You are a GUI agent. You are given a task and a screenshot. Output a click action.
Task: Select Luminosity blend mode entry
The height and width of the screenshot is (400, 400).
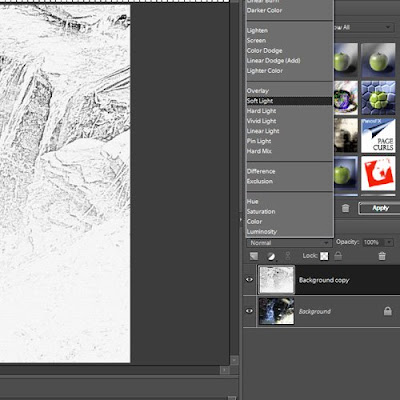pos(262,232)
